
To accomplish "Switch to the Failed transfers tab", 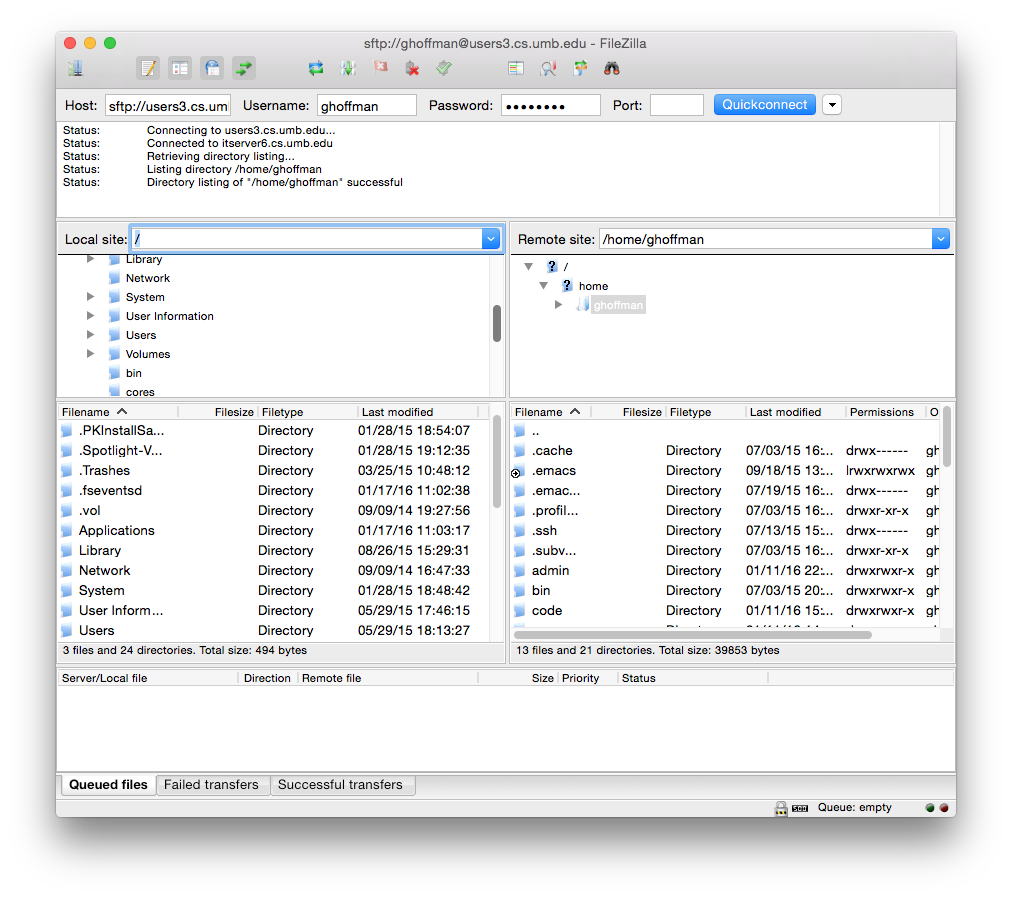I will pyautogui.click(x=211, y=785).
